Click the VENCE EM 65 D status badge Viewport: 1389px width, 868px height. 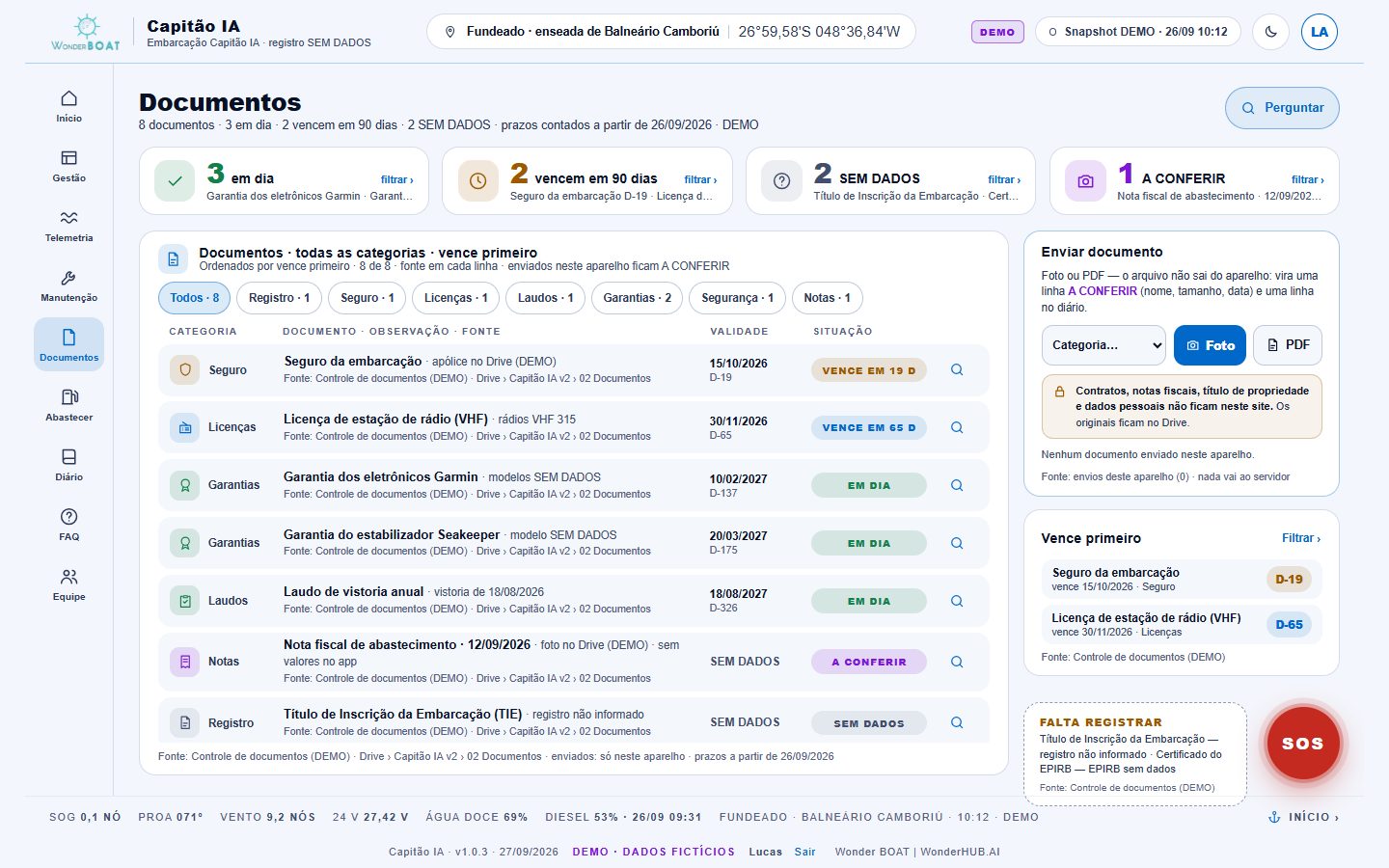(869, 427)
